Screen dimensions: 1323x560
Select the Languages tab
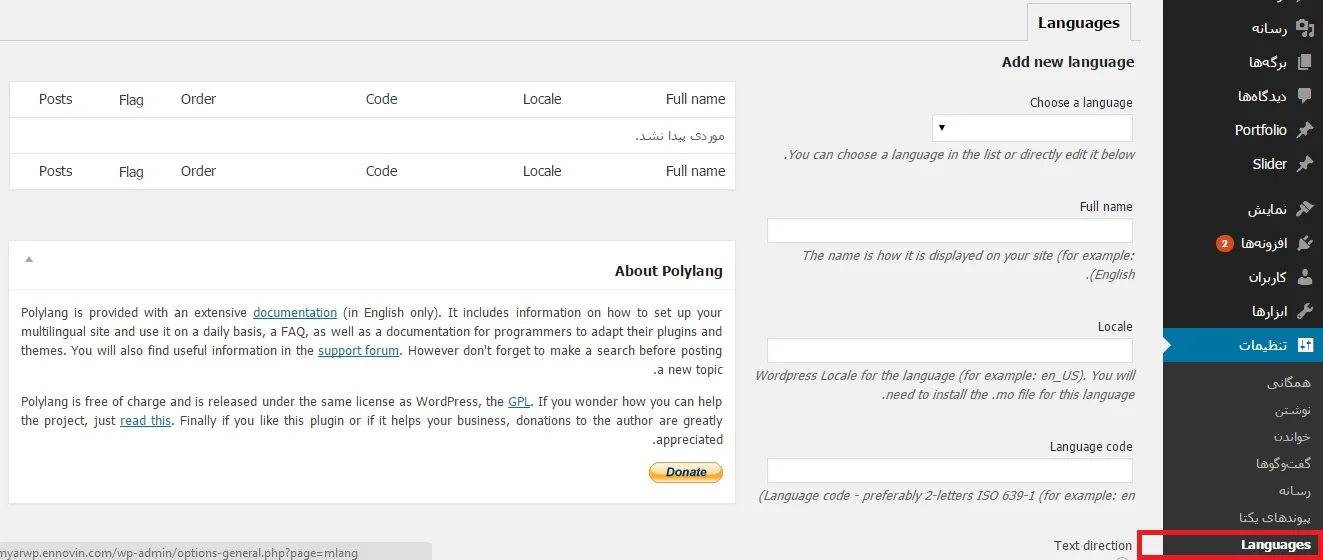click(x=1078, y=23)
